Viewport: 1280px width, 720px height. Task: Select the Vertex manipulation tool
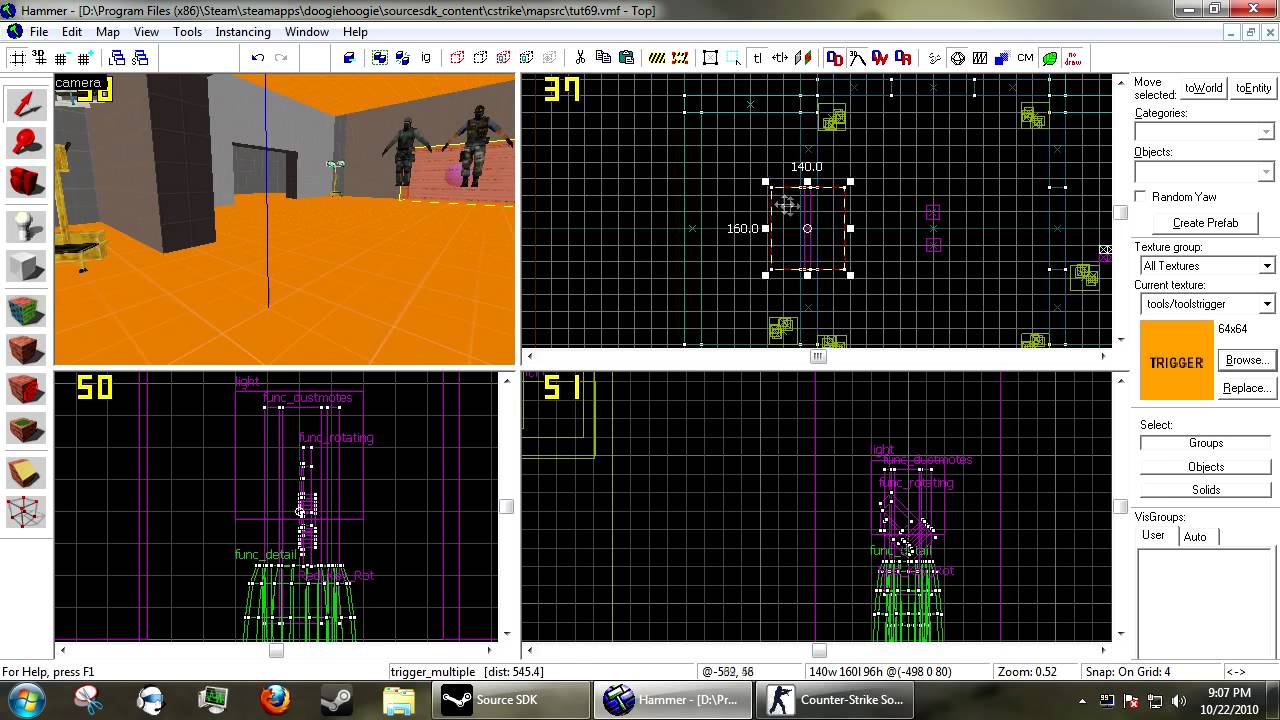[x=26, y=512]
